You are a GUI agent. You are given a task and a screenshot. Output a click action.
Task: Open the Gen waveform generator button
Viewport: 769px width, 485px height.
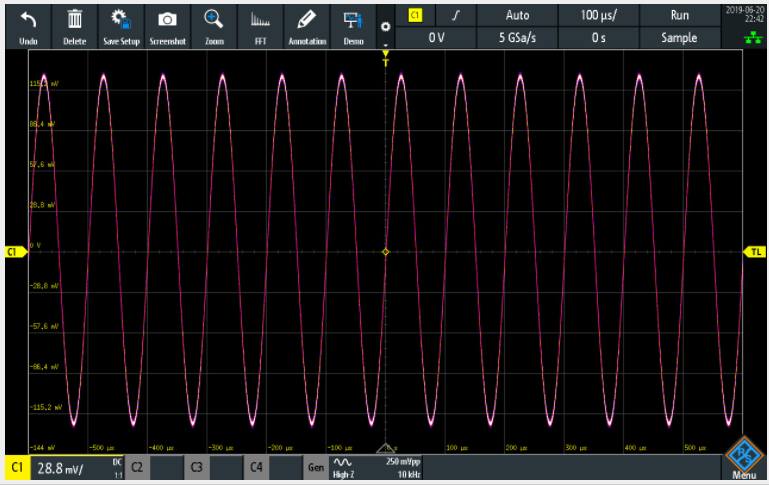[316, 467]
